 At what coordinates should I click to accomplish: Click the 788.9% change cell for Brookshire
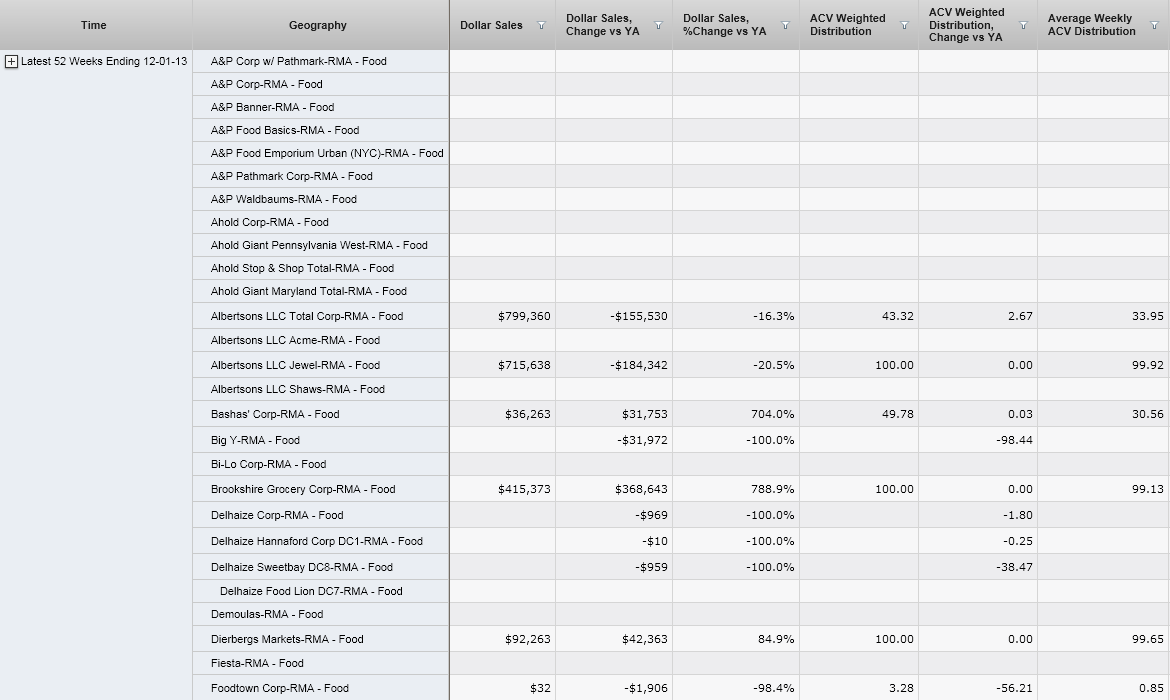click(x=771, y=489)
